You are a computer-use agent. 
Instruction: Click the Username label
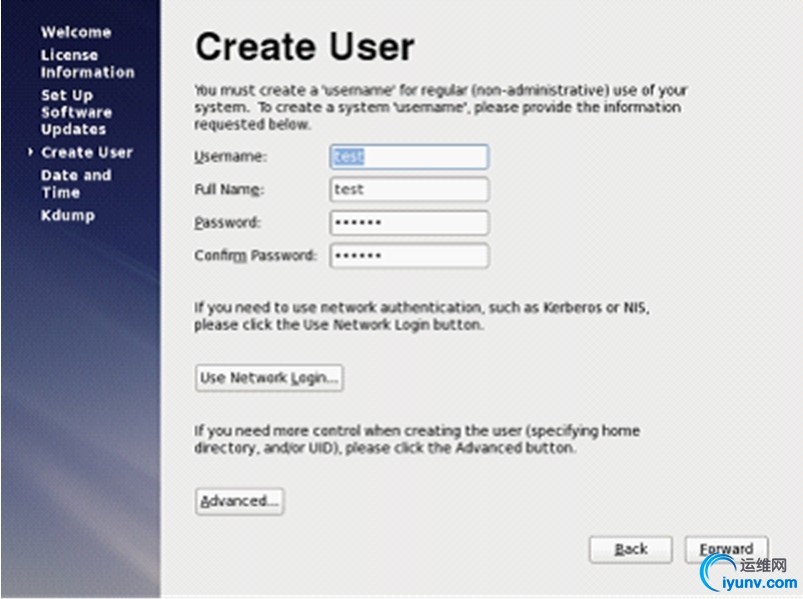coord(230,157)
